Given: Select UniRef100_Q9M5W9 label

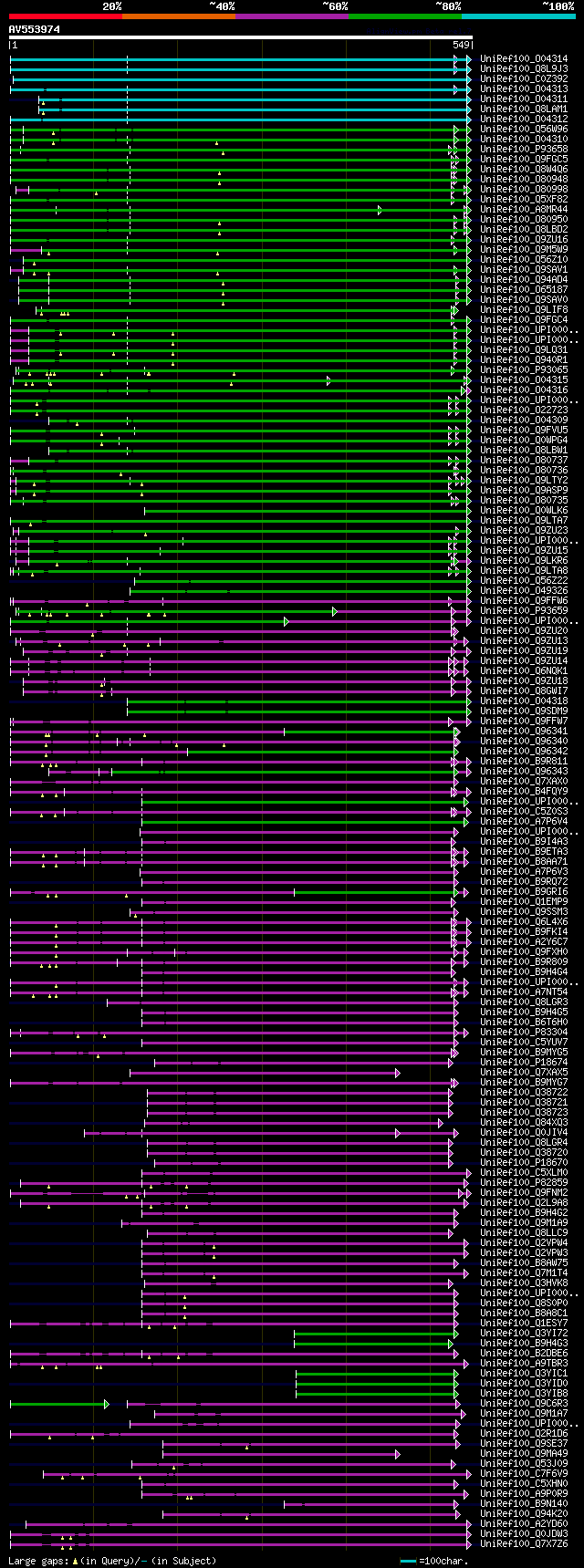Looking at the screenshot, I should tap(524, 249).
